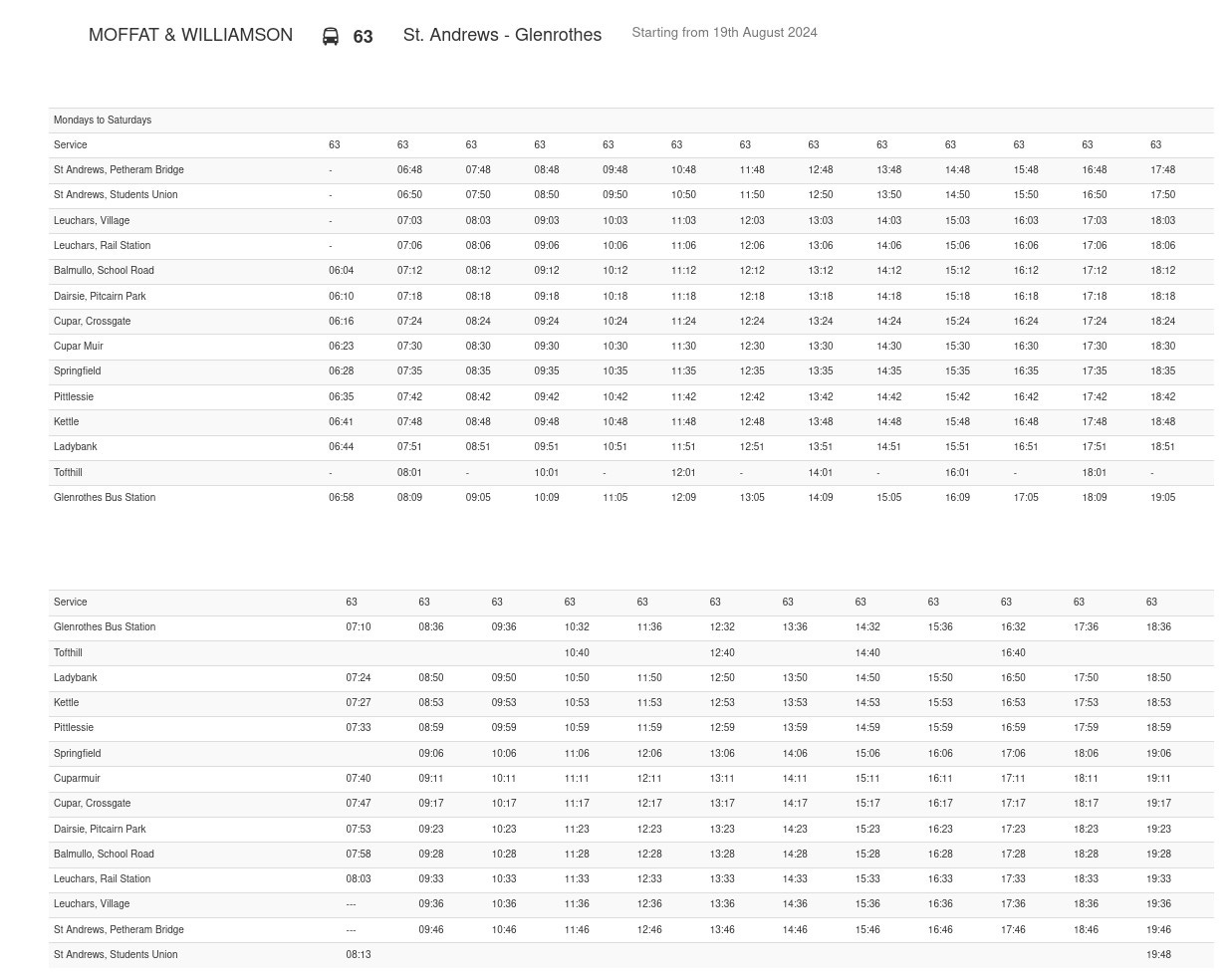Select the 14:40 Tofthill time
Screen dimensions: 1230x980
867,653
